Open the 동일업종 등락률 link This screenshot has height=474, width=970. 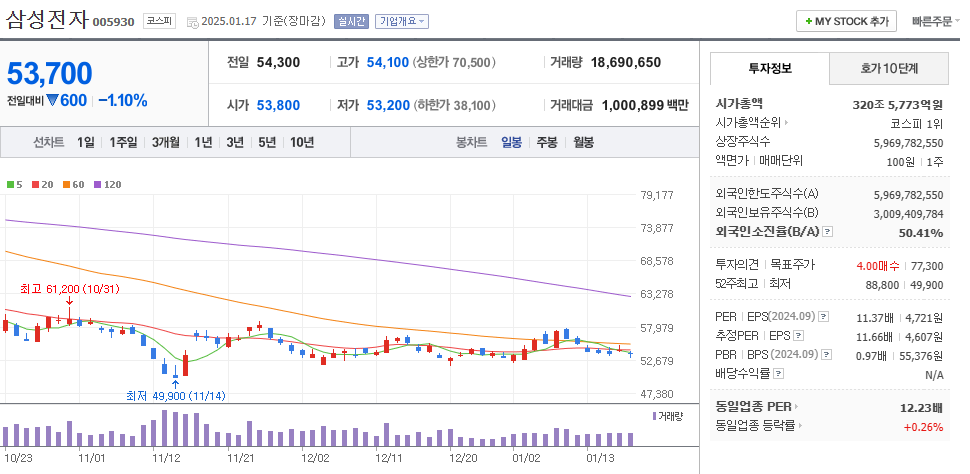click(758, 426)
